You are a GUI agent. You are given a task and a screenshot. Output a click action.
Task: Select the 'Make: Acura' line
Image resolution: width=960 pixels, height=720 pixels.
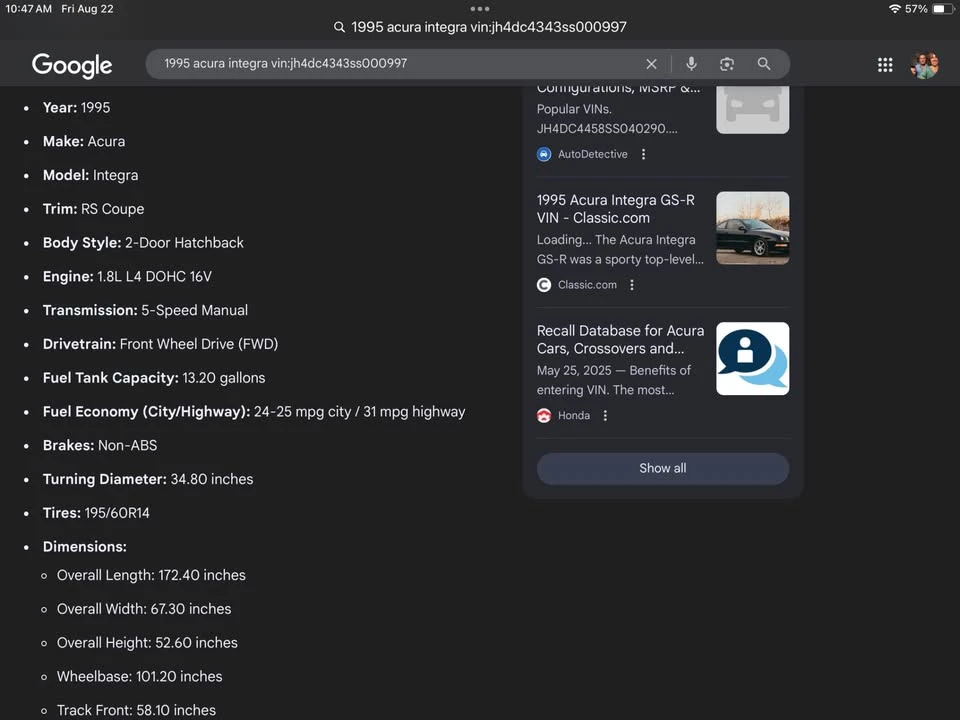84,141
